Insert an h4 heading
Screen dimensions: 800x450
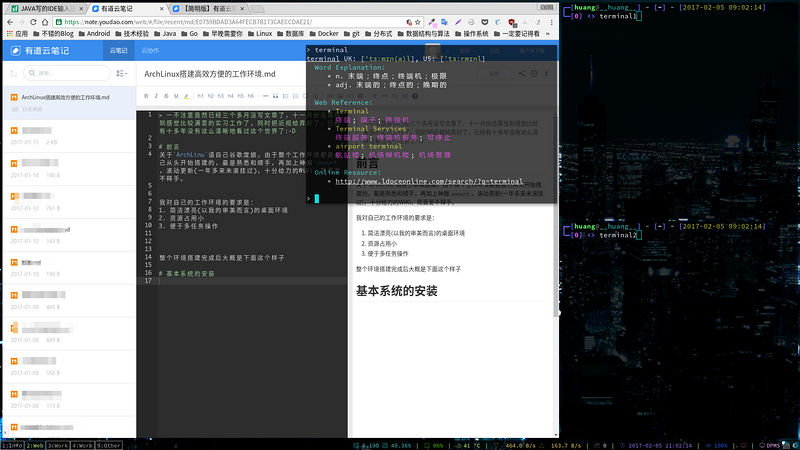click(x=231, y=96)
